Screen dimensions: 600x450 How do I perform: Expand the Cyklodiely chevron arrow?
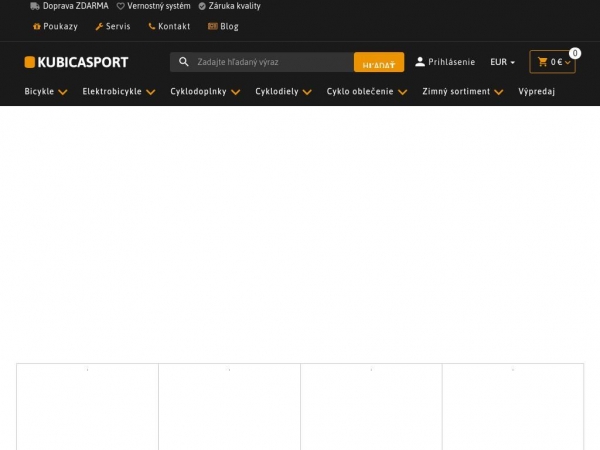(x=307, y=92)
